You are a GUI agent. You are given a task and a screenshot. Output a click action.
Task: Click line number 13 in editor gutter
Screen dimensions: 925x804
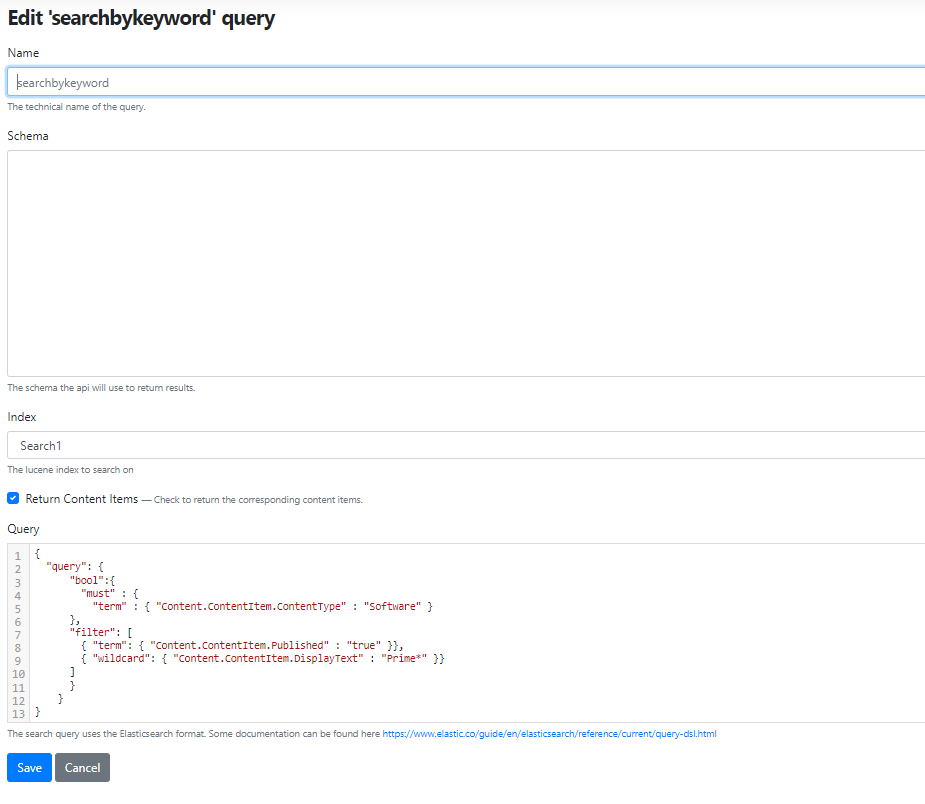tap(18, 714)
